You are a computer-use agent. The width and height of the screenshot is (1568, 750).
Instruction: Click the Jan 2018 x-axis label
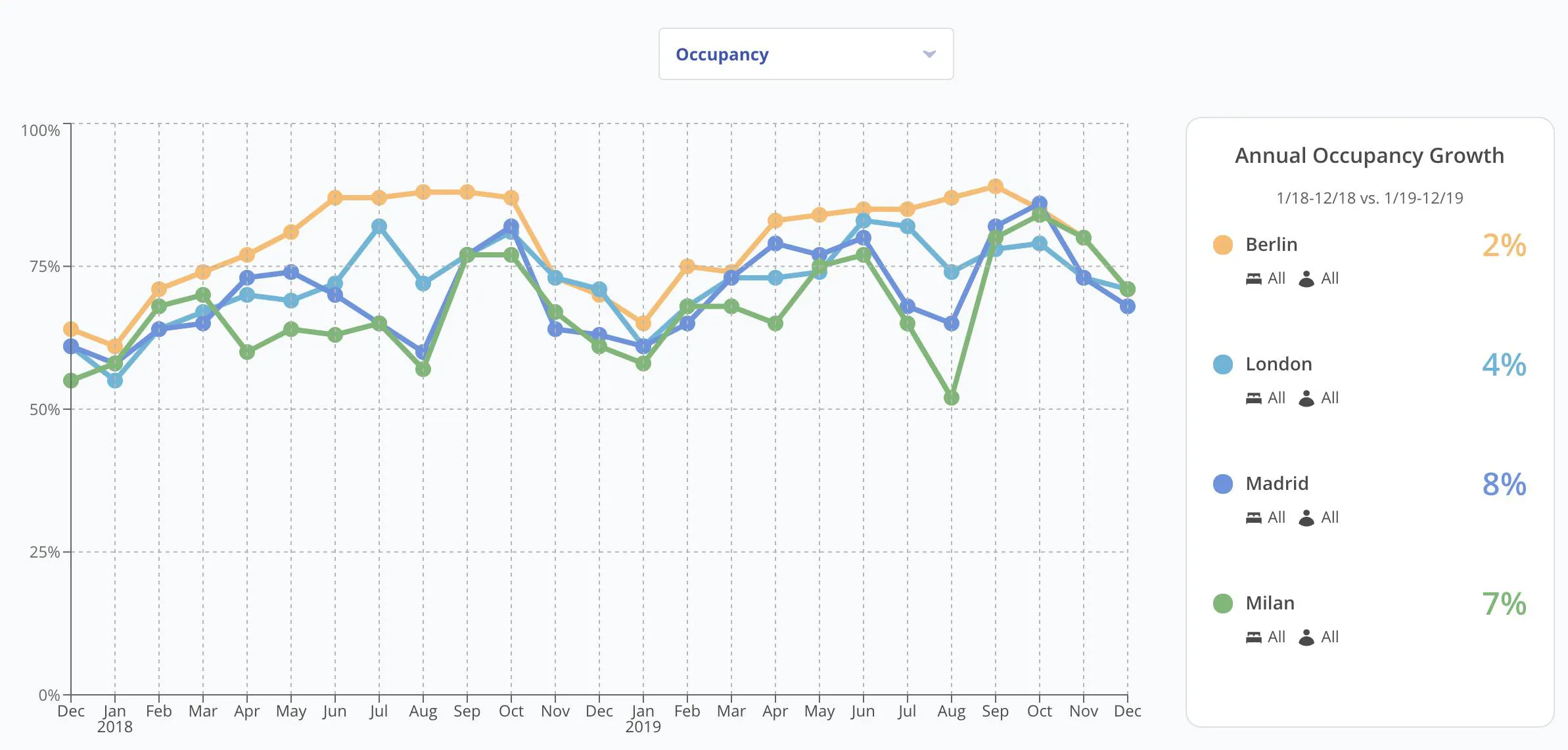(114, 718)
